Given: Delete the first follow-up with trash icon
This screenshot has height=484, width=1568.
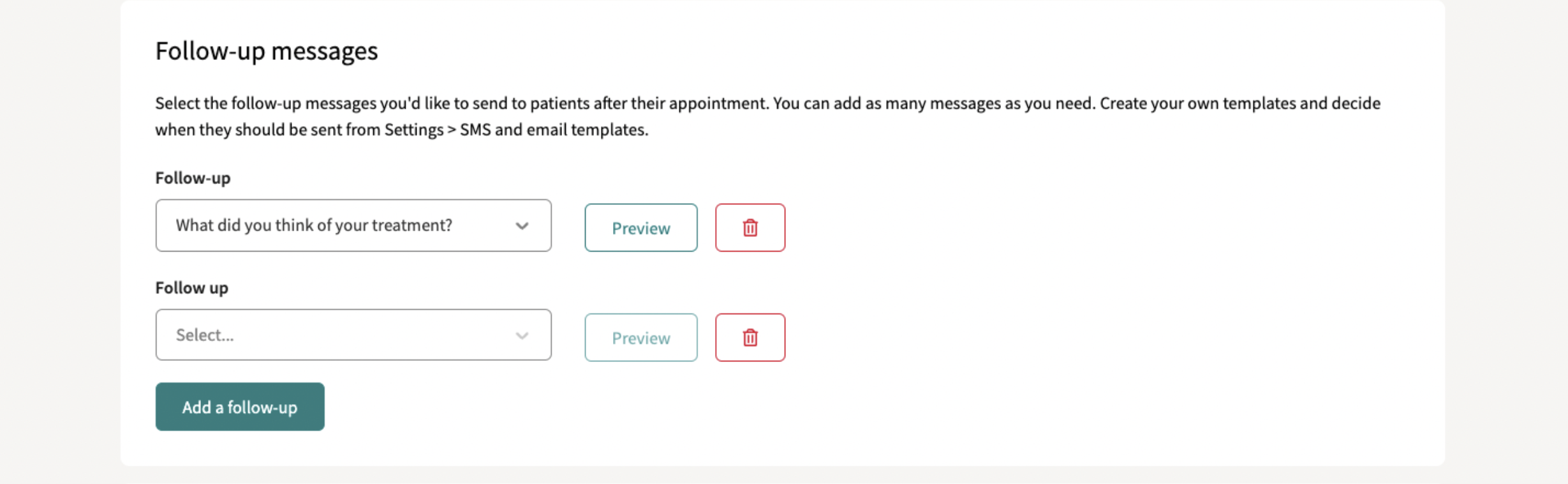Looking at the screenshot, I should (x=750, y=228).
